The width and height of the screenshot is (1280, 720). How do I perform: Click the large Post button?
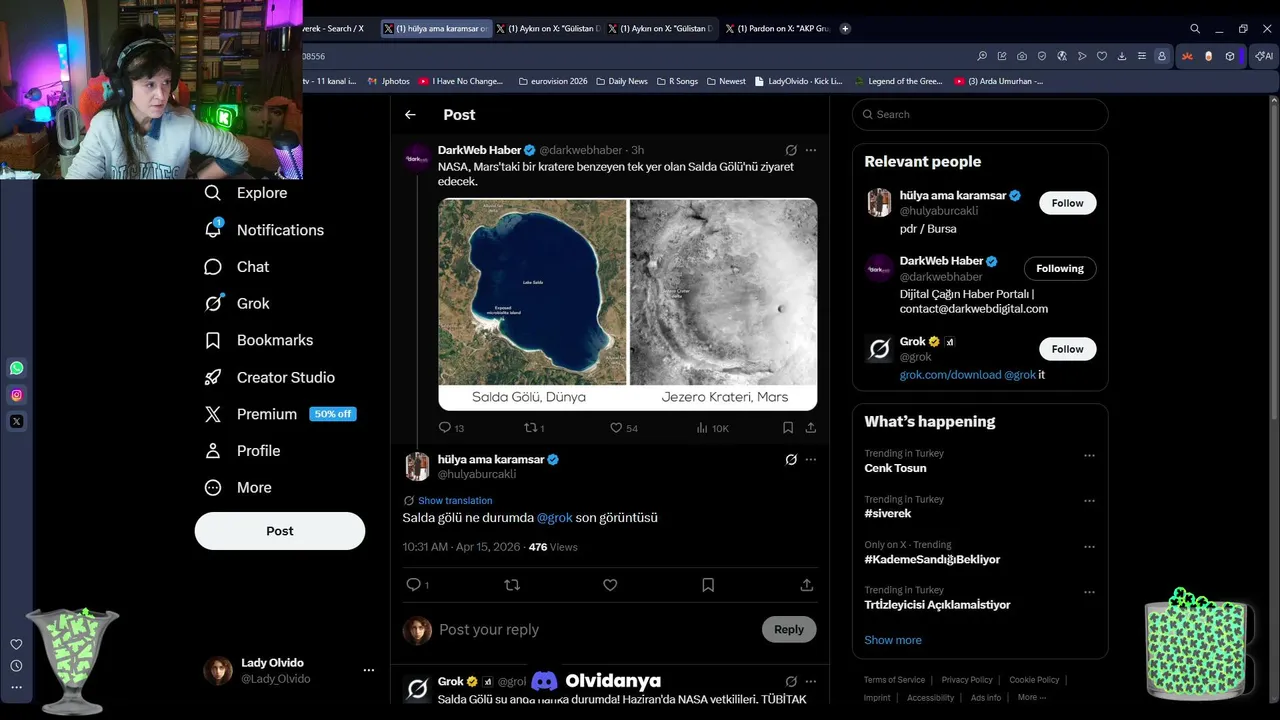[280, 531]
